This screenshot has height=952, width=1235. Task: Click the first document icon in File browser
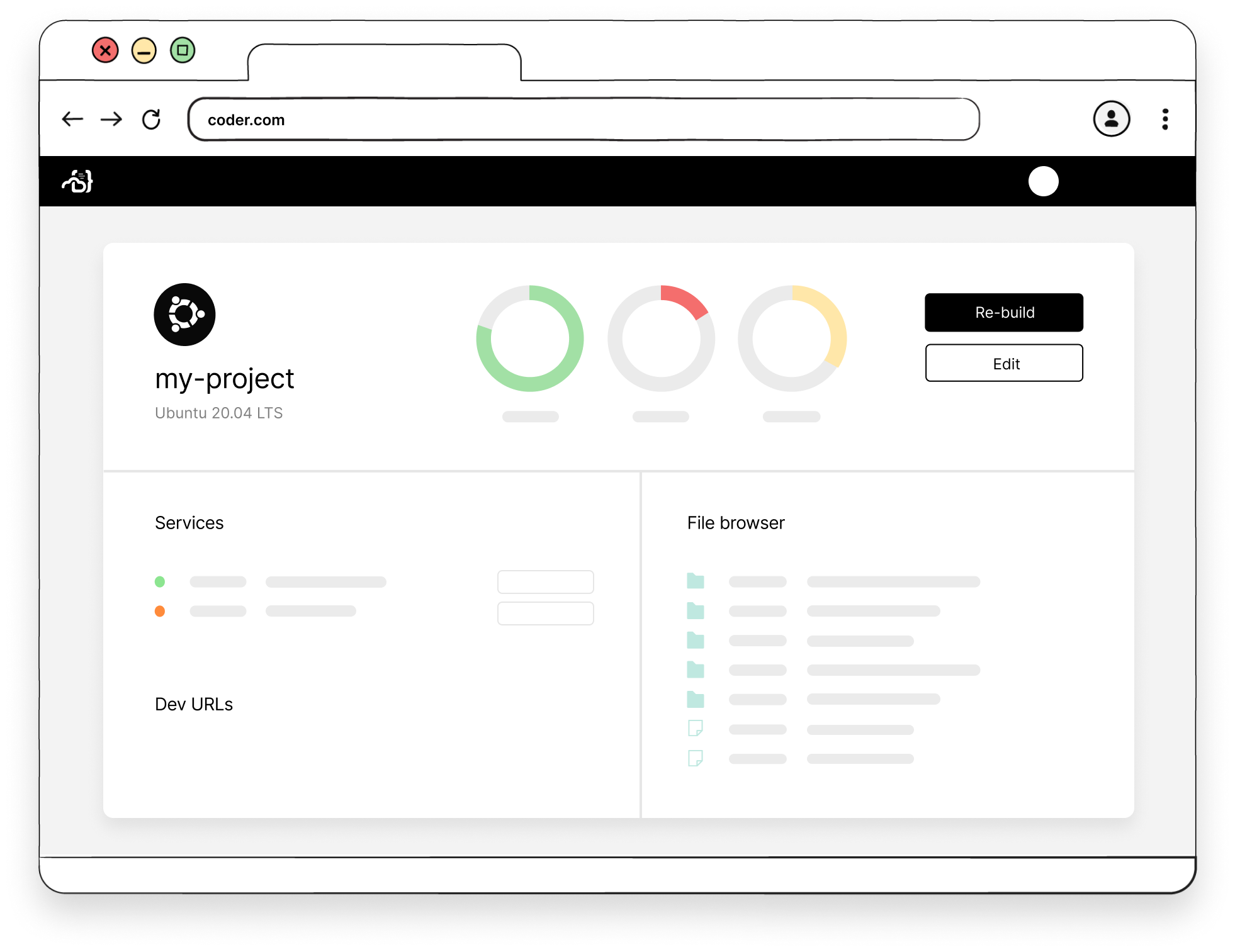pyautogui.click(x=695, y=729)
